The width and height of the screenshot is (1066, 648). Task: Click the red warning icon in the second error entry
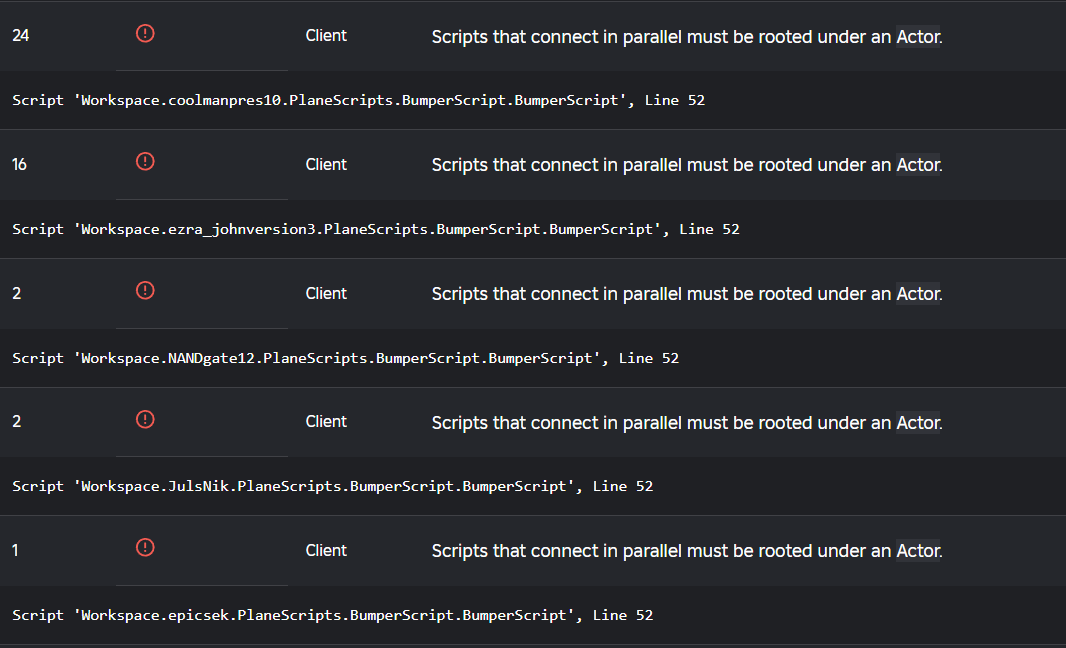pos(144,161)
